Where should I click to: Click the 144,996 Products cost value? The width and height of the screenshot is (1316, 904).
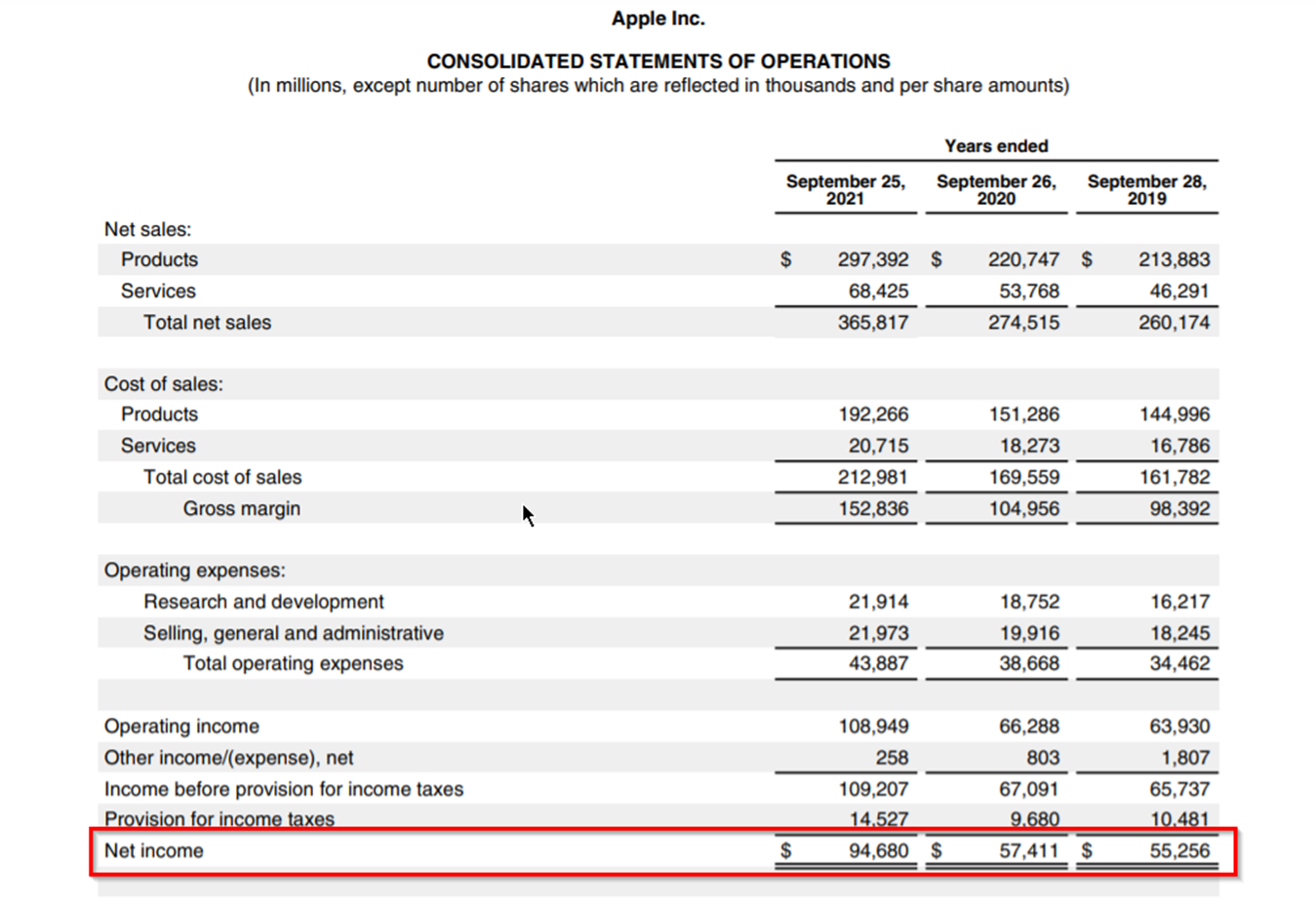(x=1174, y=414)
